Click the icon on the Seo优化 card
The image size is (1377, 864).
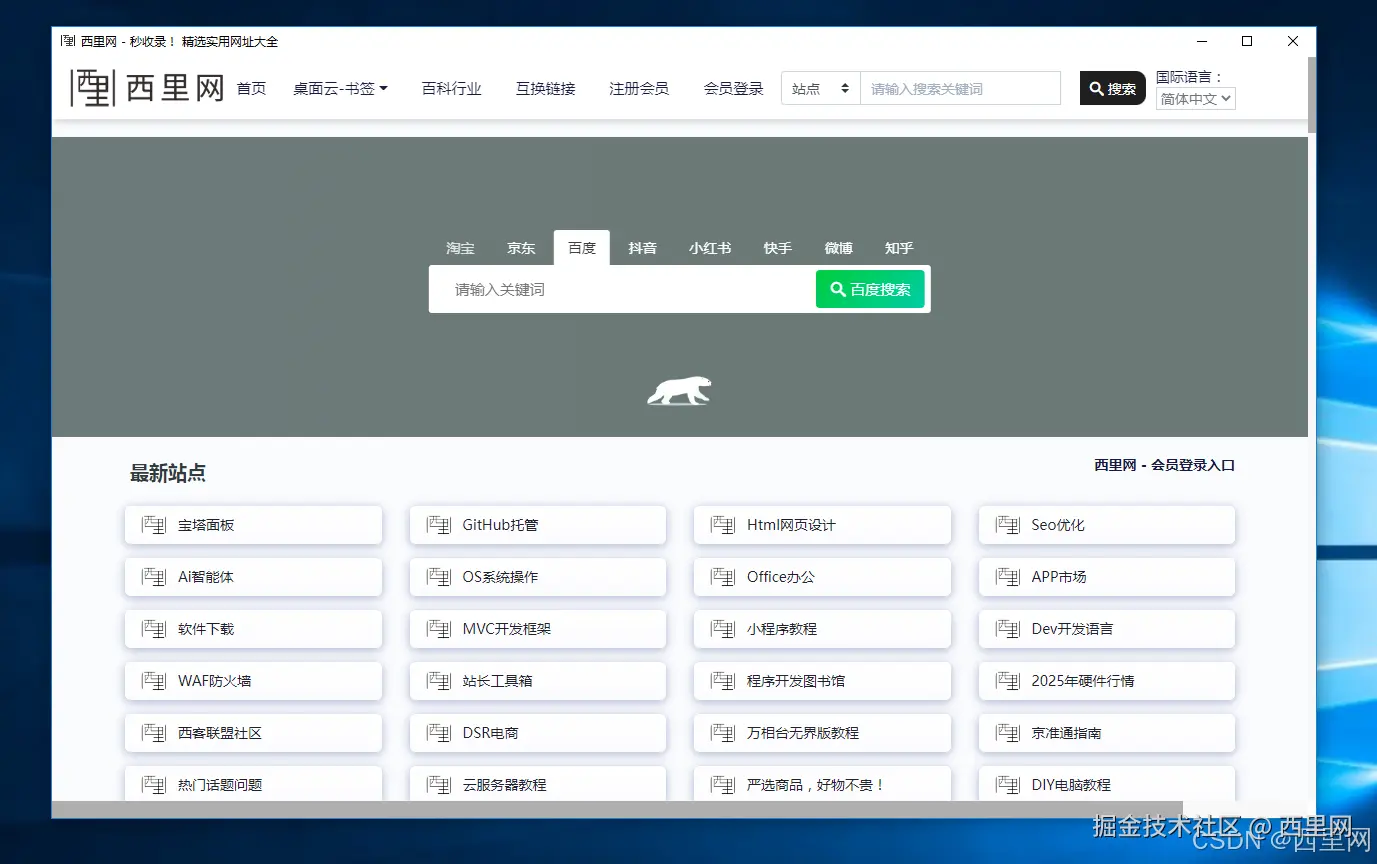[x=1007, y=525]
